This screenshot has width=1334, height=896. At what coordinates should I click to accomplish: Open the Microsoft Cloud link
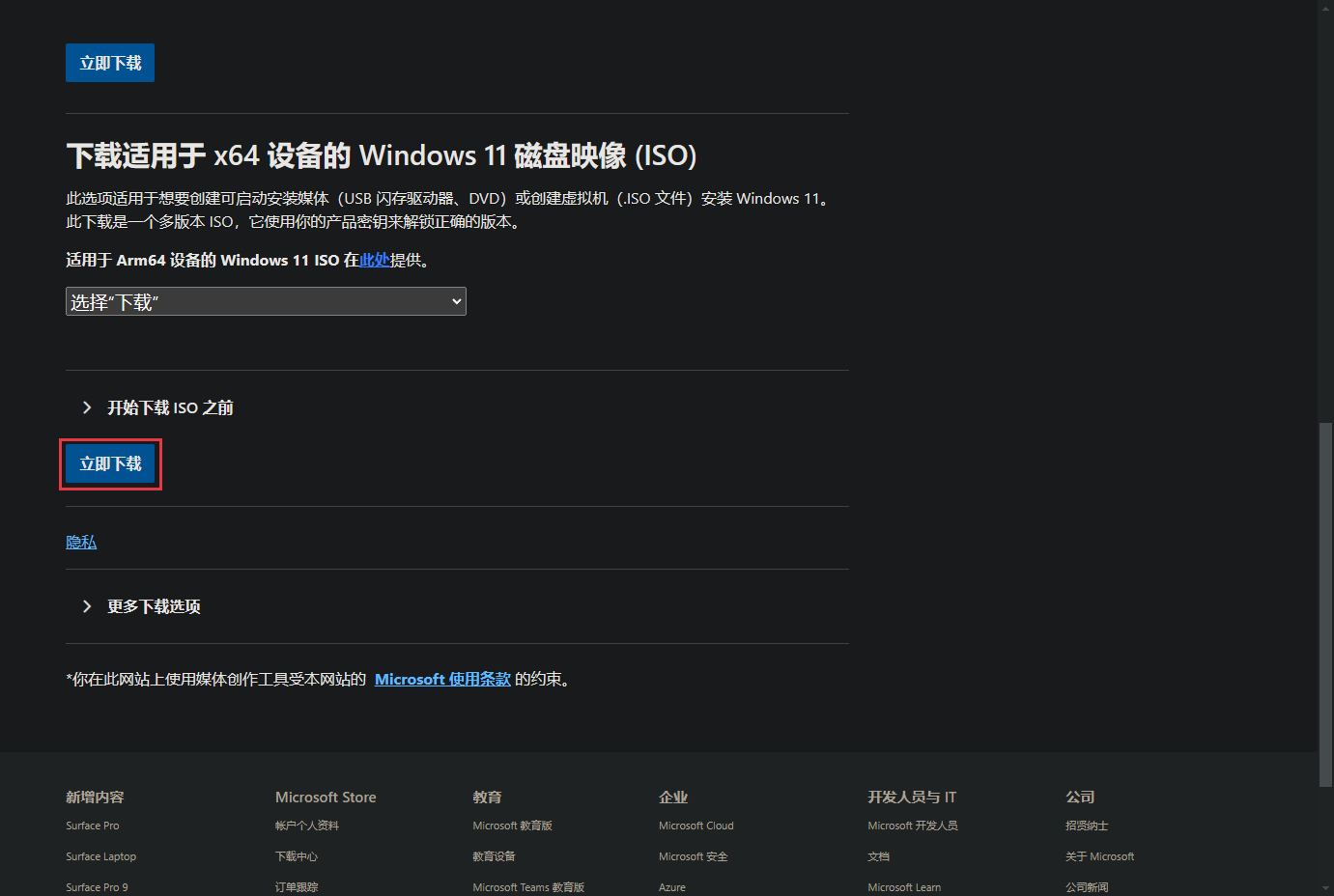(695, 826)
